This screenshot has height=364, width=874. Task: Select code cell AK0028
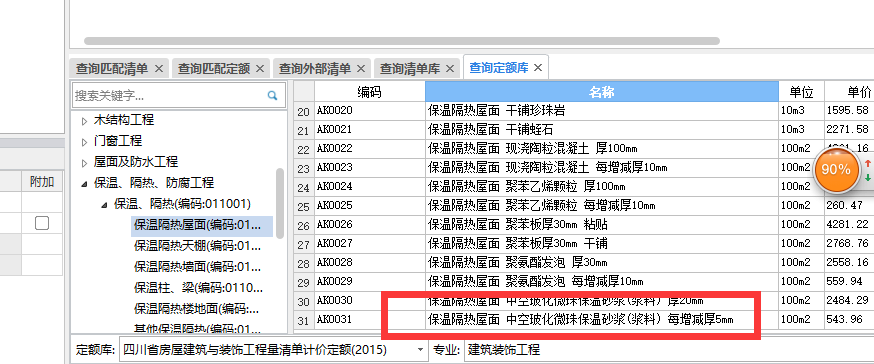370,263
